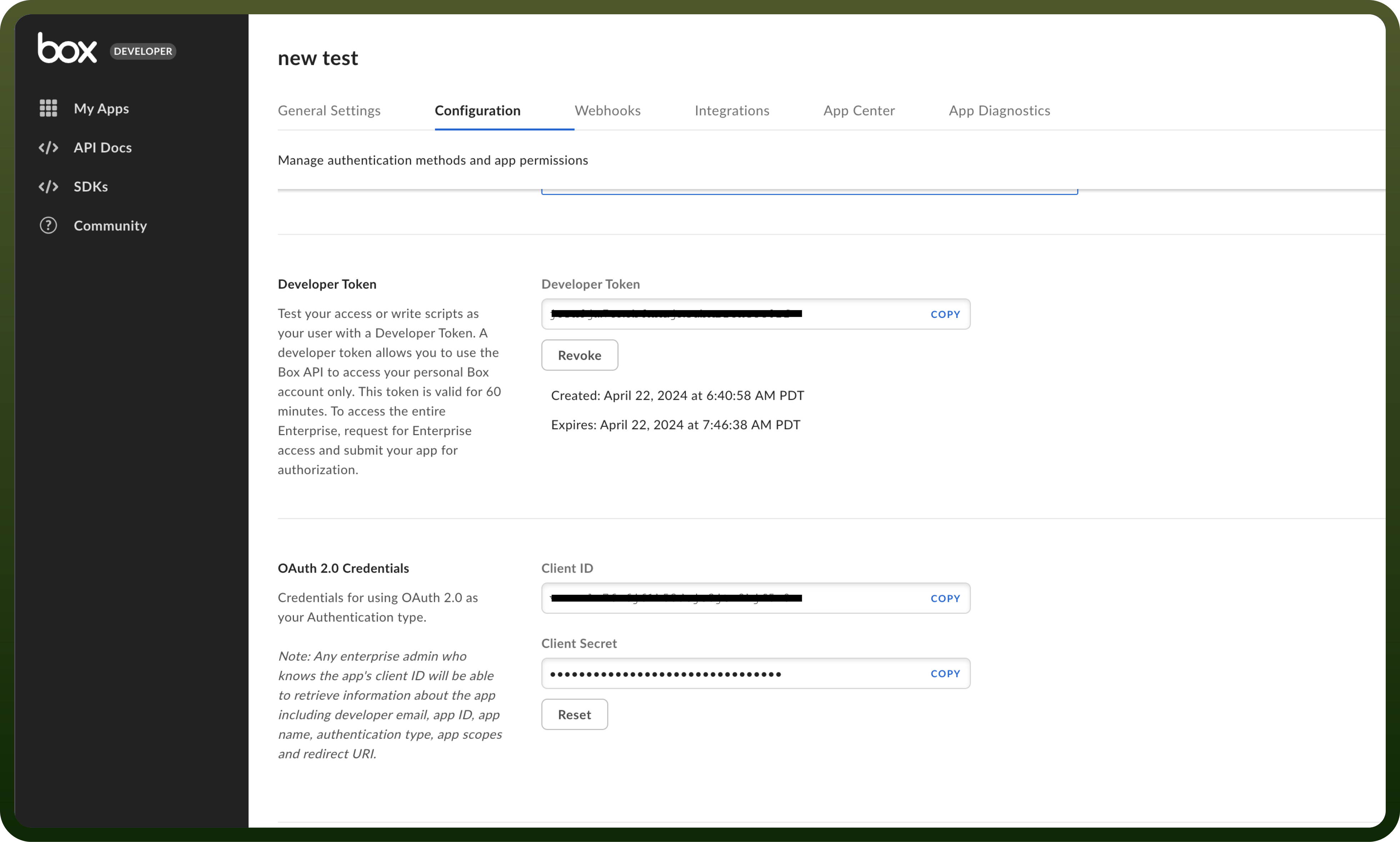Click the Box logo in the sidebar
Viewport: 1400px width, 842px height.
67,48
